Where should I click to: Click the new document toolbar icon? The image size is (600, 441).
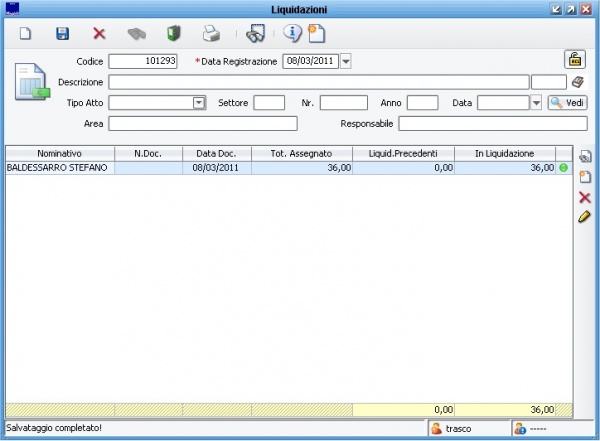27,34
